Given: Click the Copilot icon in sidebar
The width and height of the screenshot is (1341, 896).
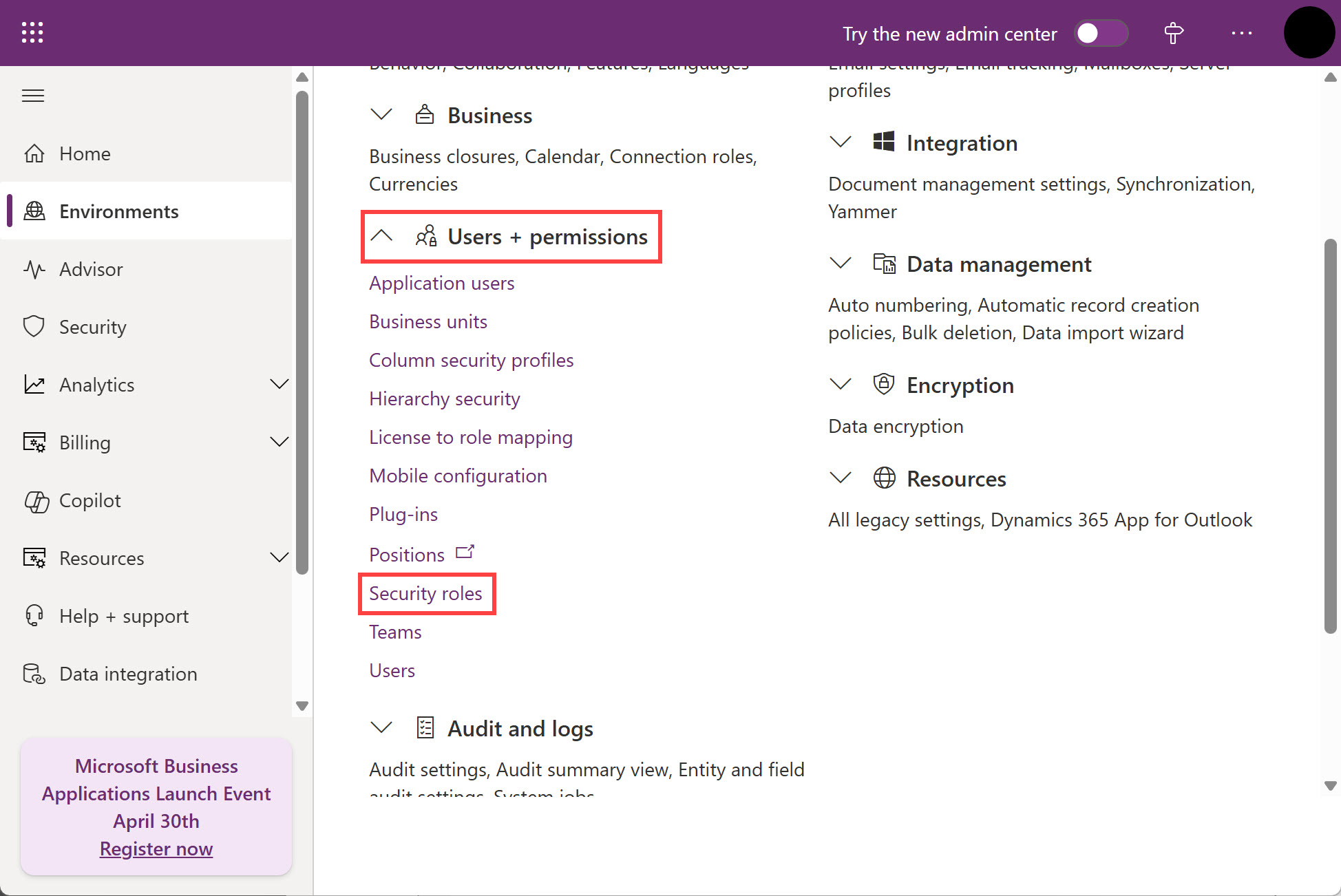Looking at the screenshot, I should coord(36,501).
